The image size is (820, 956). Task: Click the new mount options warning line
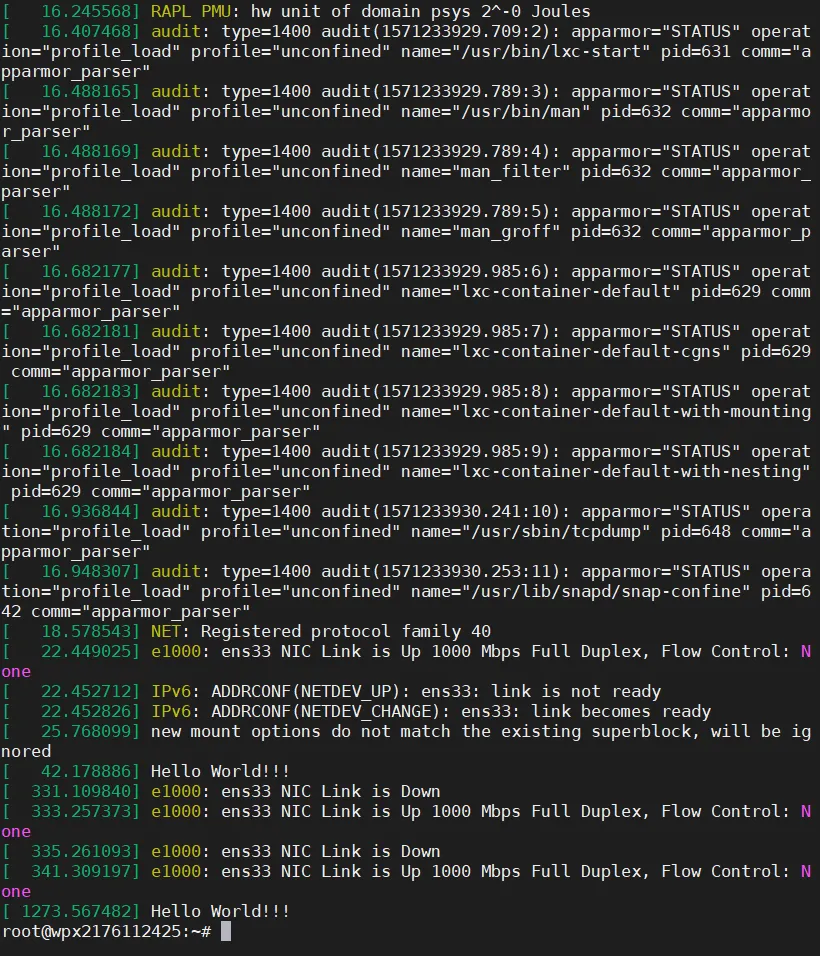(x=406, y=741)
